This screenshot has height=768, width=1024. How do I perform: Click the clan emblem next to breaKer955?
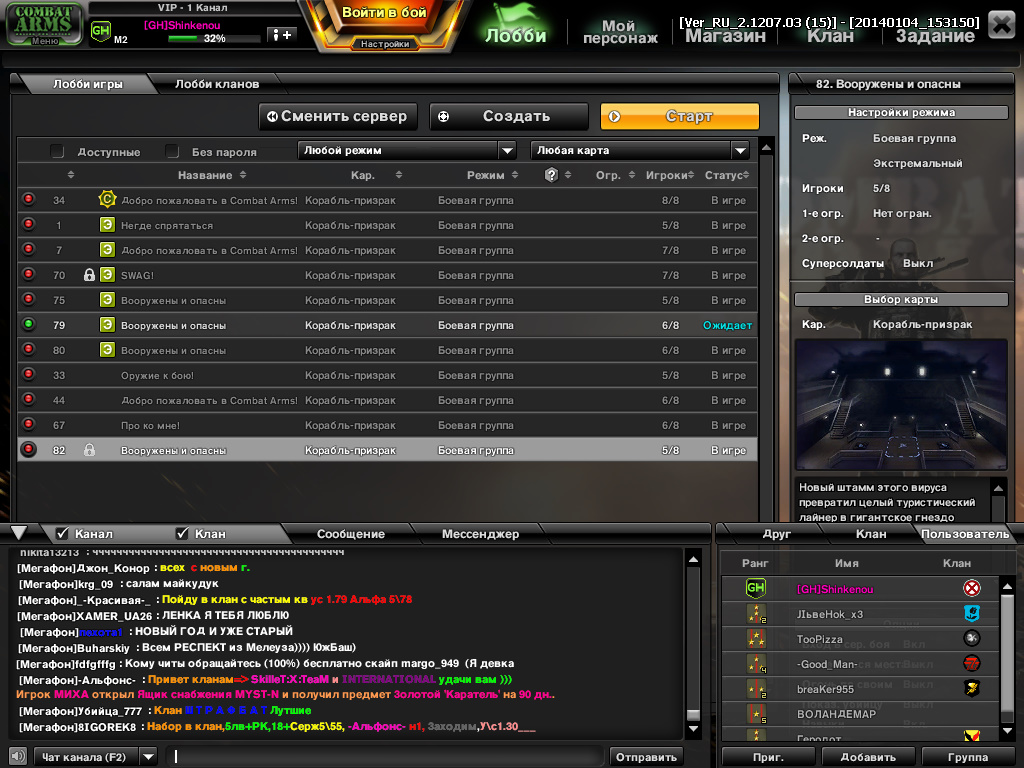coord(972,688)
